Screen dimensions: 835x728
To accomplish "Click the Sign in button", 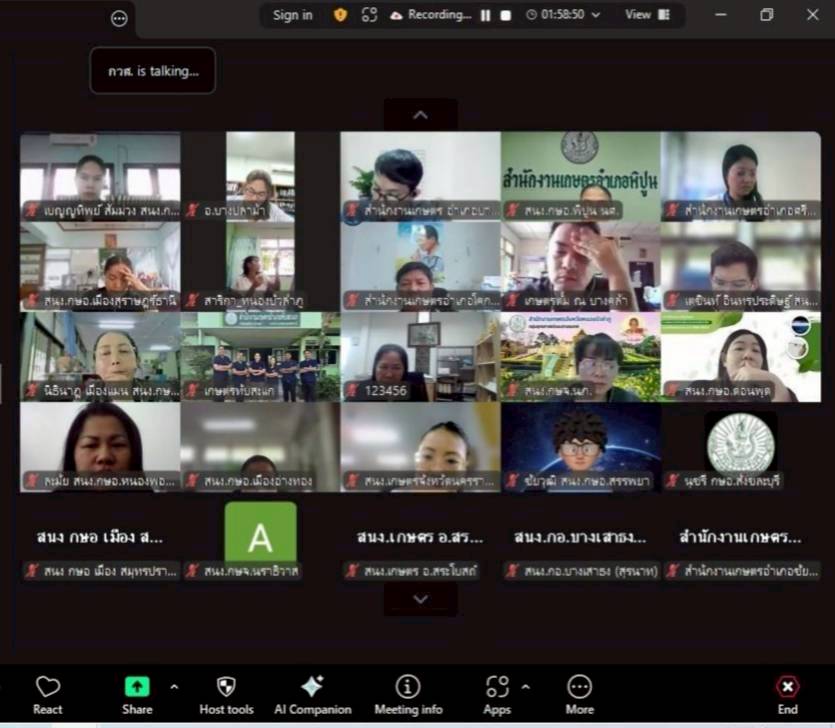I will 292,15.
